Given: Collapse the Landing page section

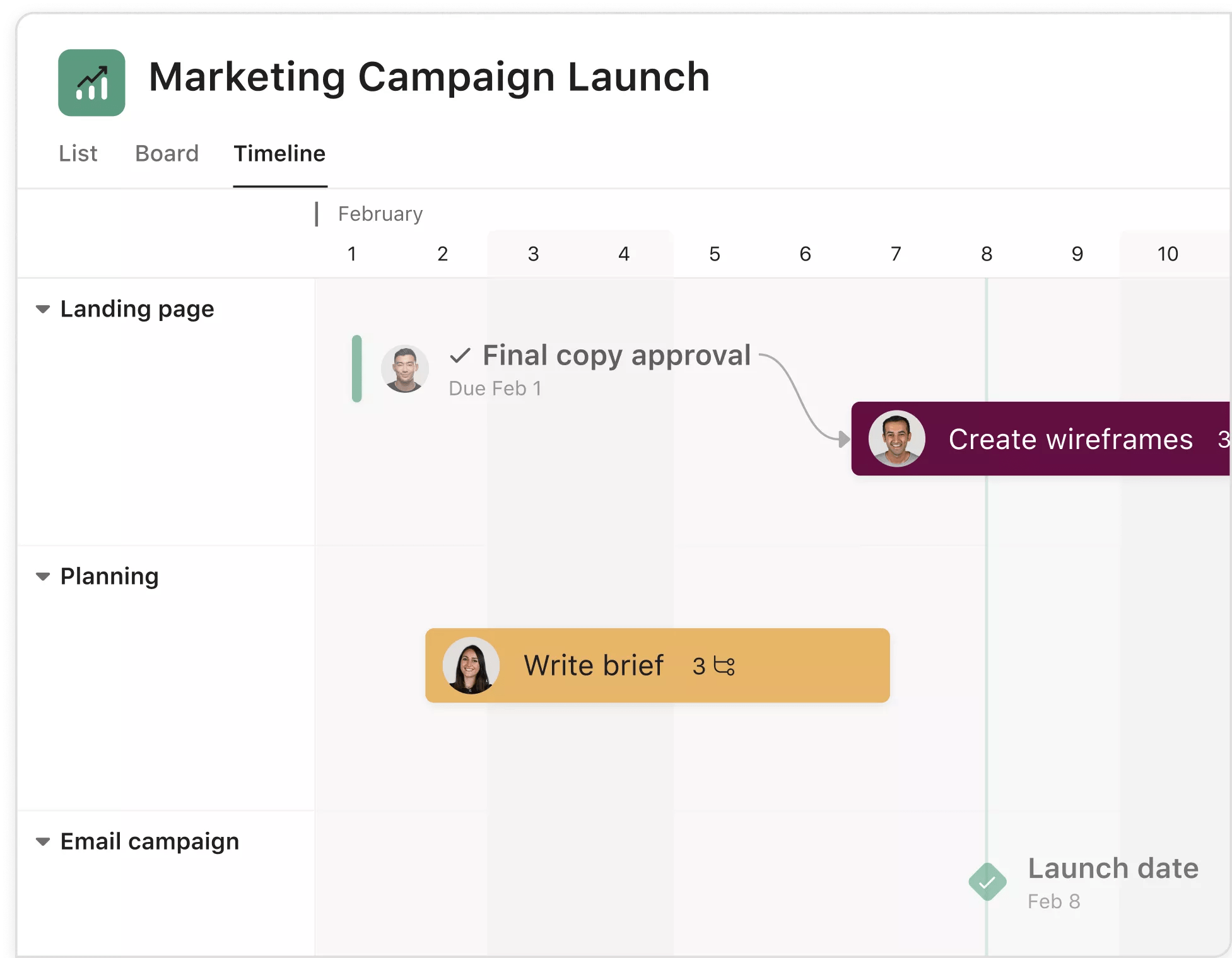Looking at the screenshot, I should (x=42, y=308).
